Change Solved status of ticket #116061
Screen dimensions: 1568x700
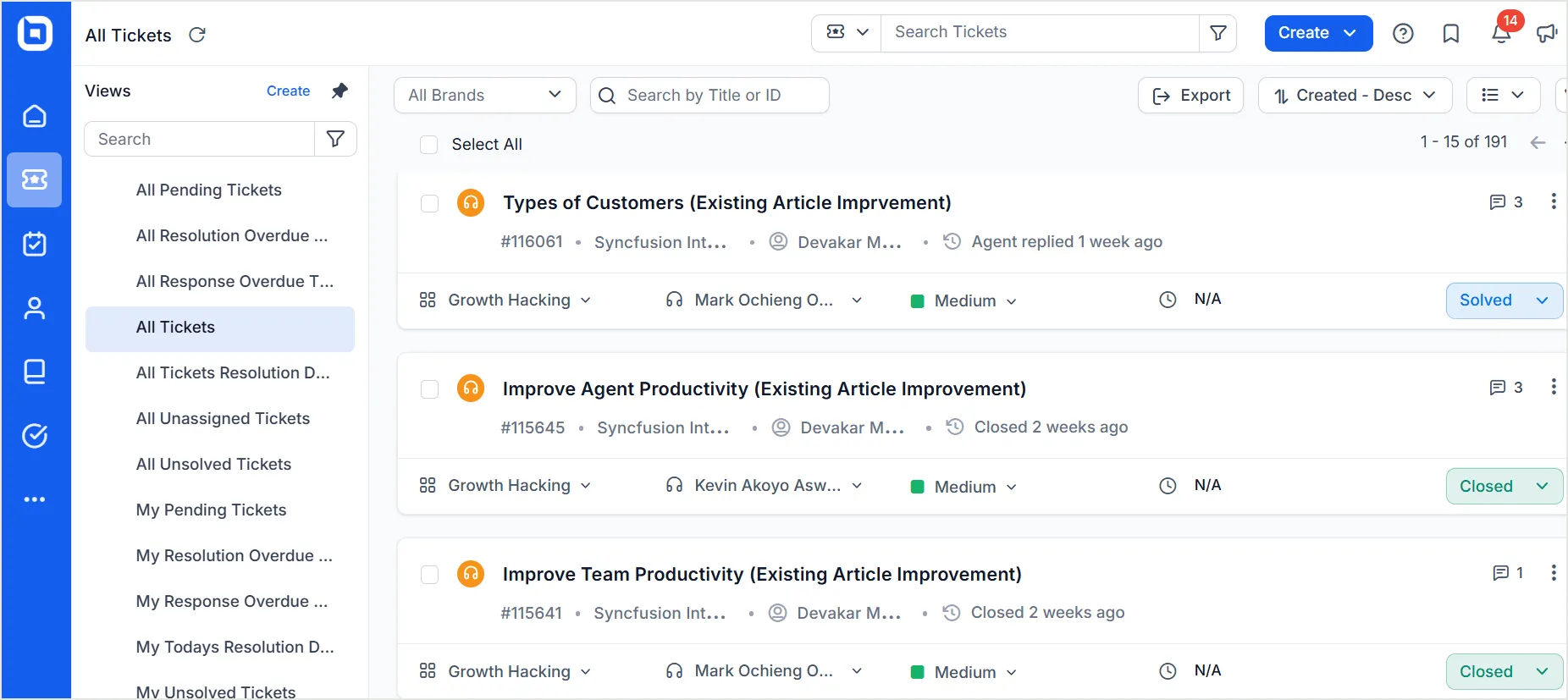click(1504, 300)
